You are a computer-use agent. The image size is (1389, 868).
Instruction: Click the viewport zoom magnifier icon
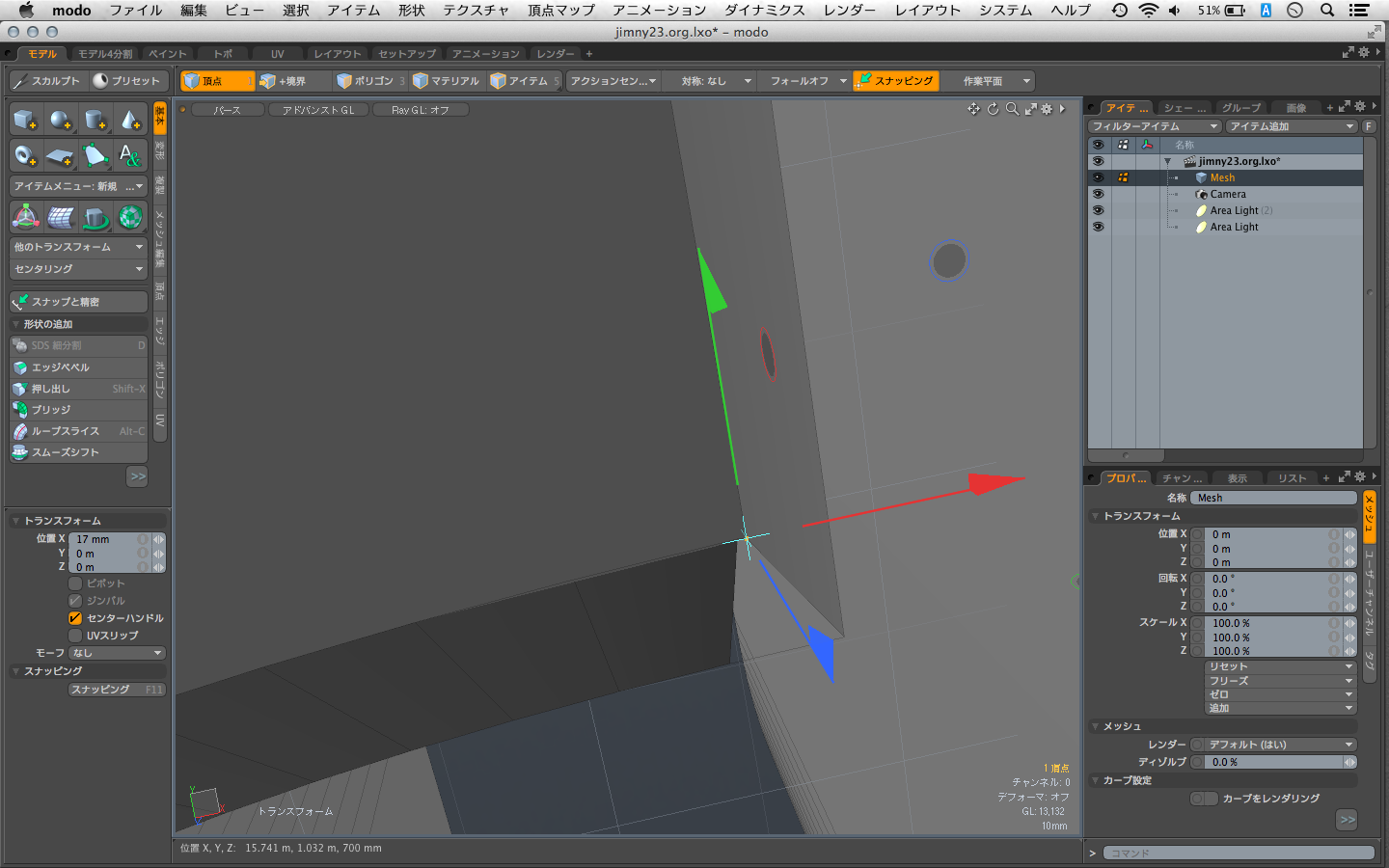click(1012, 109)
